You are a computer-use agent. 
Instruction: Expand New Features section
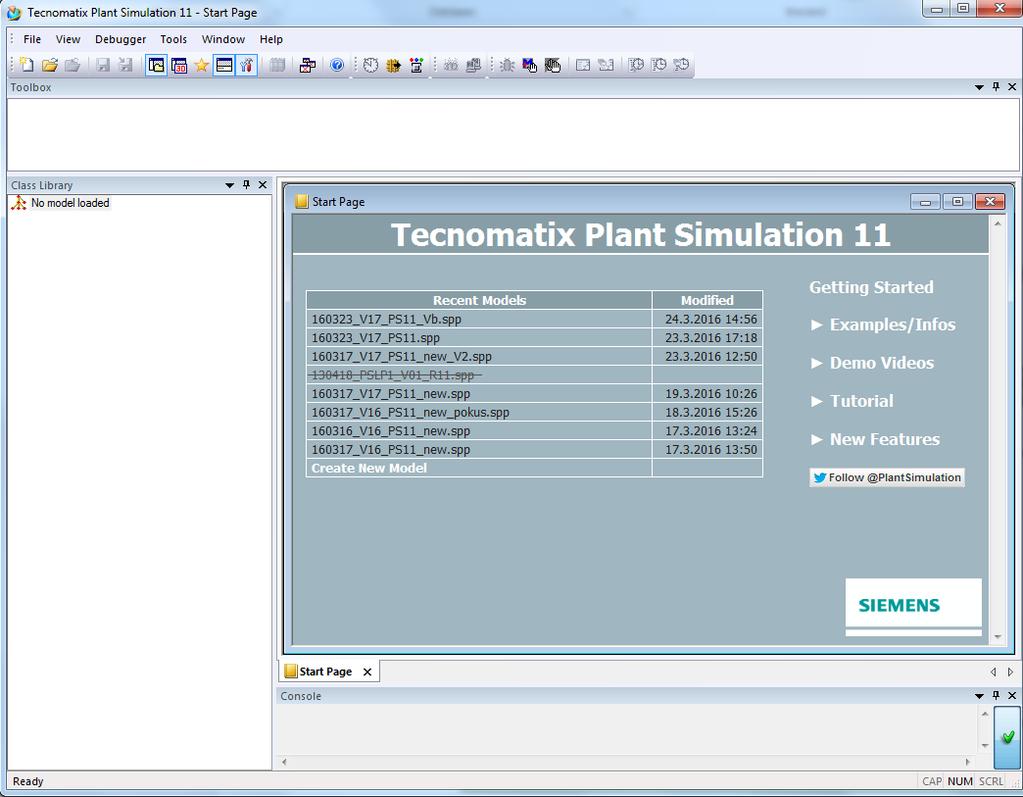coord(876,440)
